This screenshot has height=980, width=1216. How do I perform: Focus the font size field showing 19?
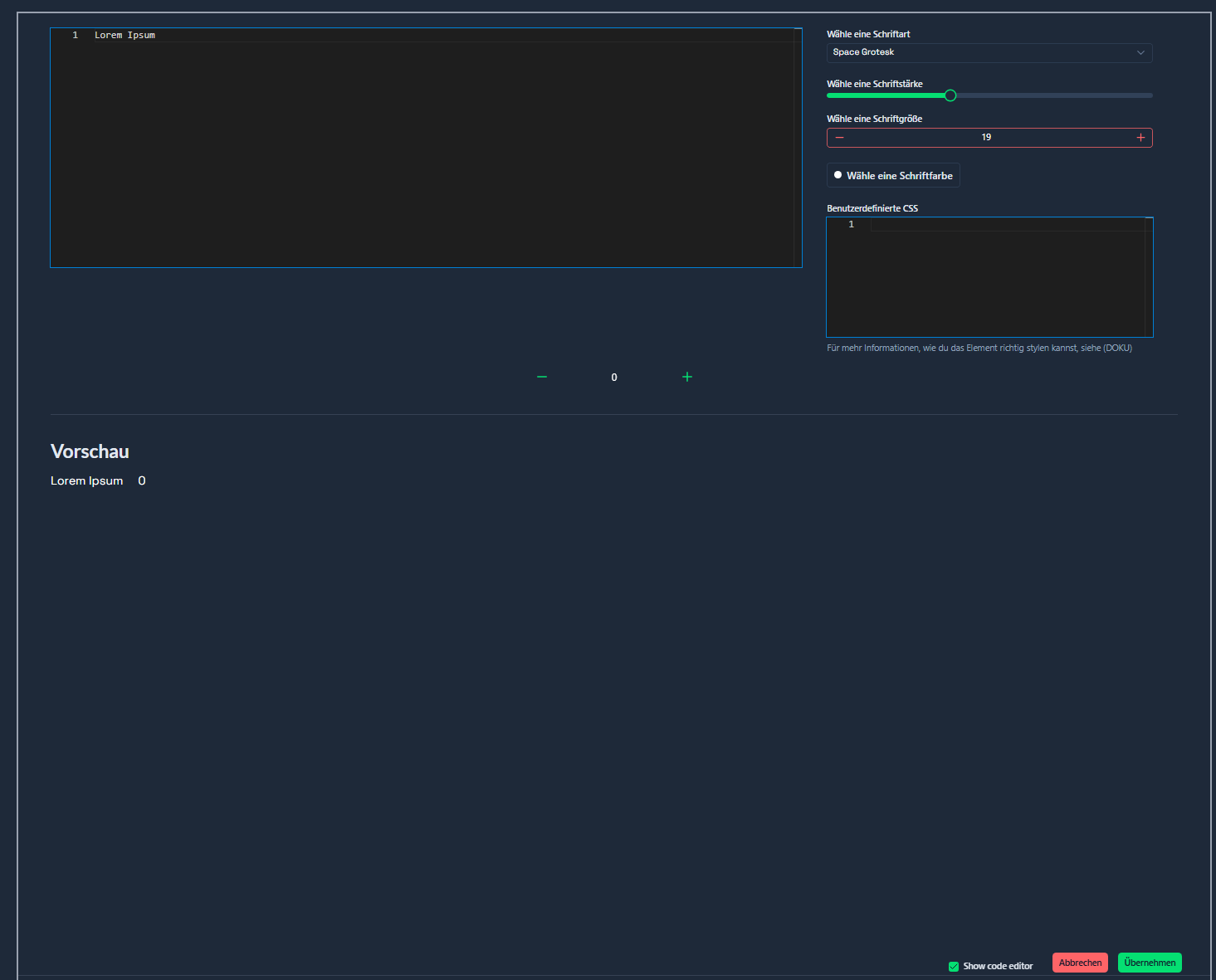pyautogui.click(x=986, y=138)
